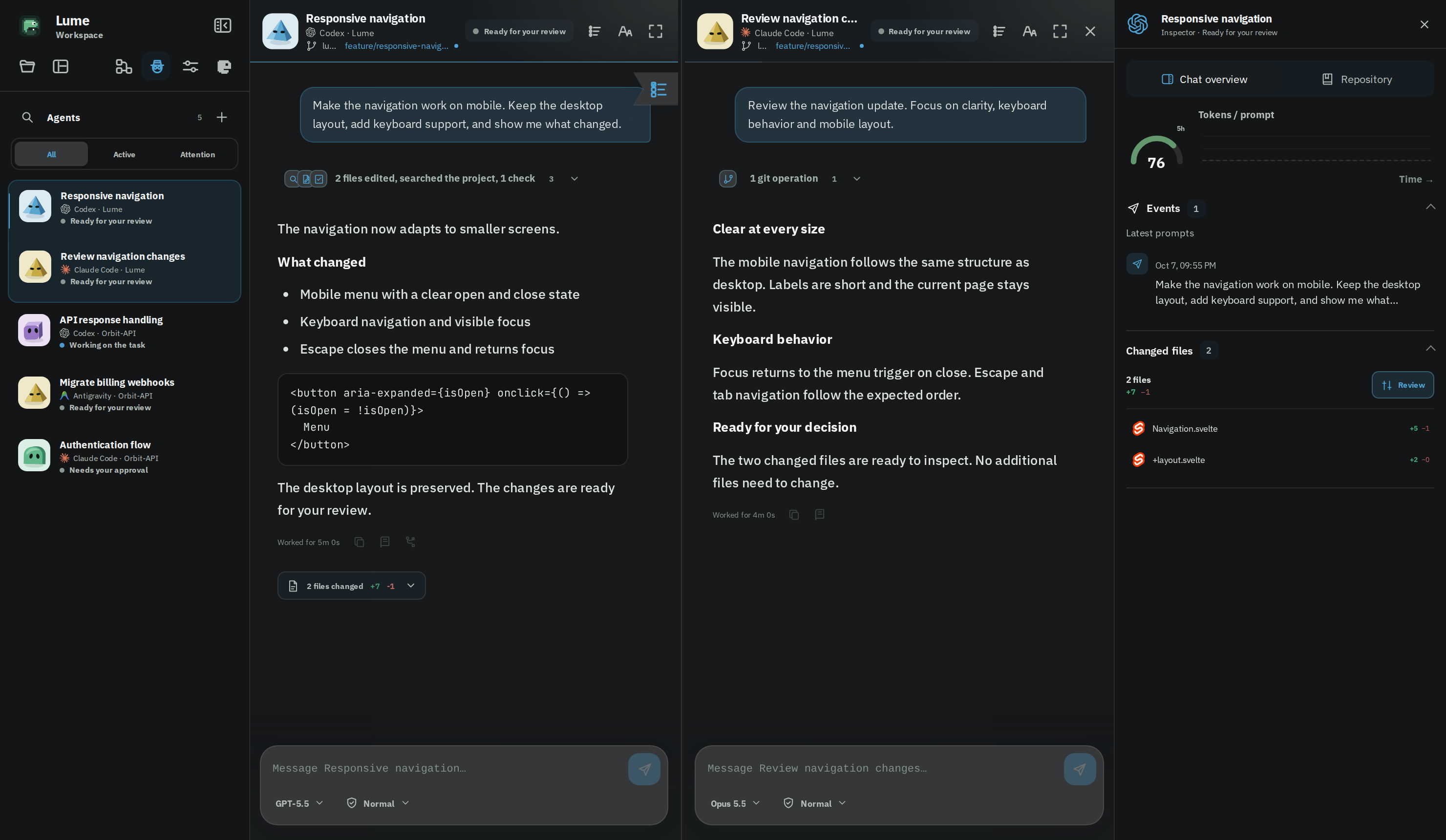Click the 76 tokens gauge
Screen dimensions: 1446x840
click(x=1156, y=153)
